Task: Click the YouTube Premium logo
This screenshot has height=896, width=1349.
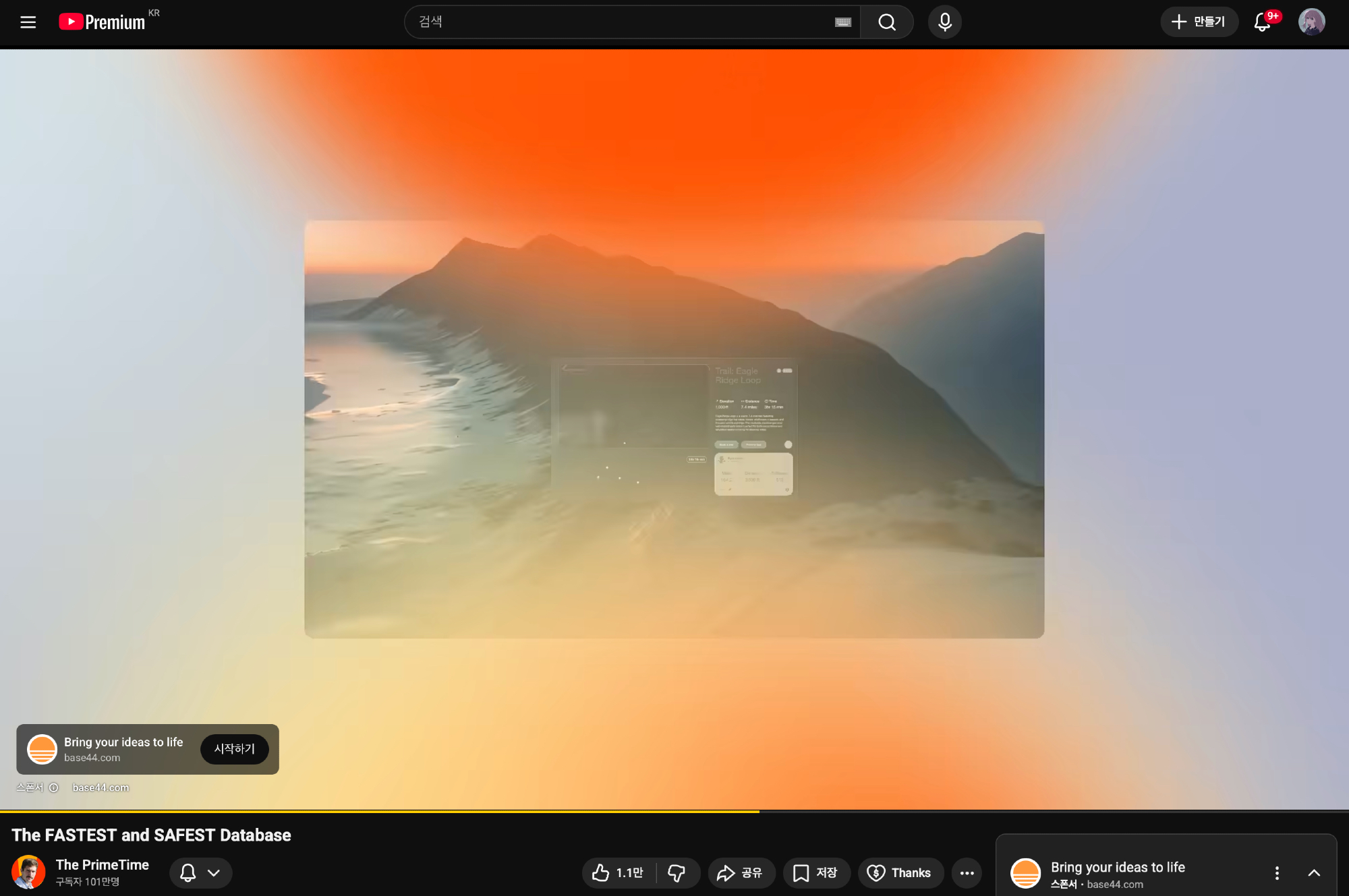Action: [x=103, y=22]
